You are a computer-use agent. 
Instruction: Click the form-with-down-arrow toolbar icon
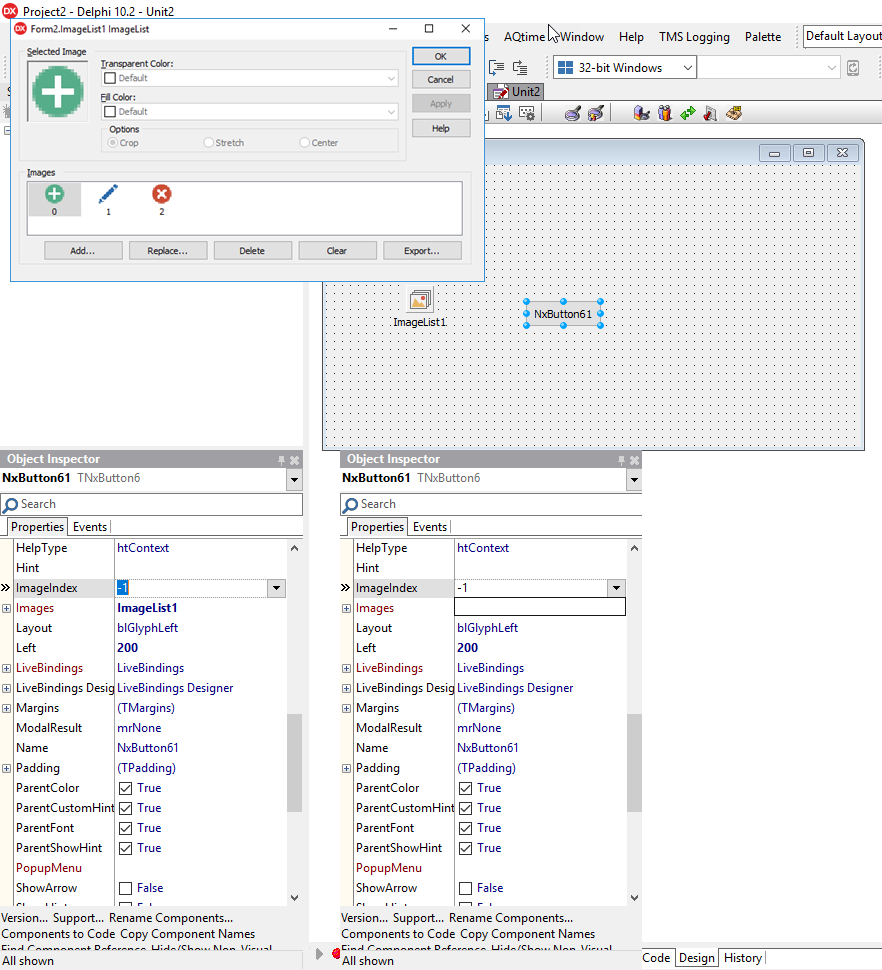point(503,113)
